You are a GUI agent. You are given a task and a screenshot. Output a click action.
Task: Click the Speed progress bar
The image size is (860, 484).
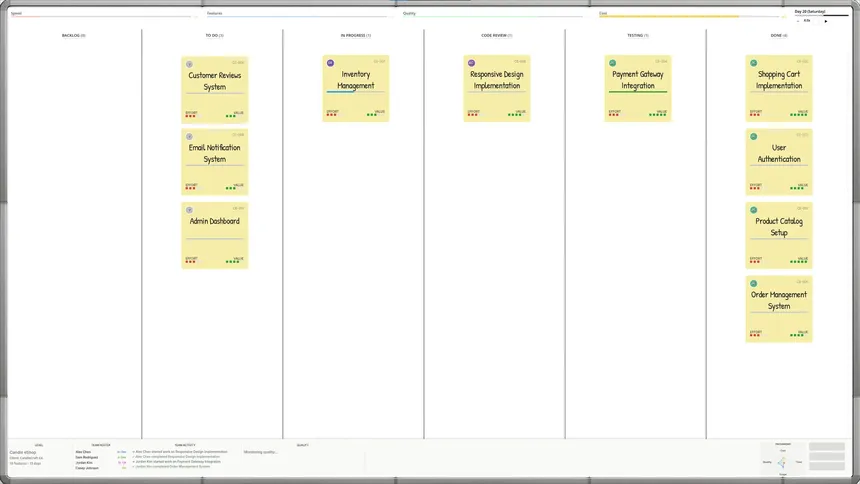pyautogui.click(x=101, y=16)
